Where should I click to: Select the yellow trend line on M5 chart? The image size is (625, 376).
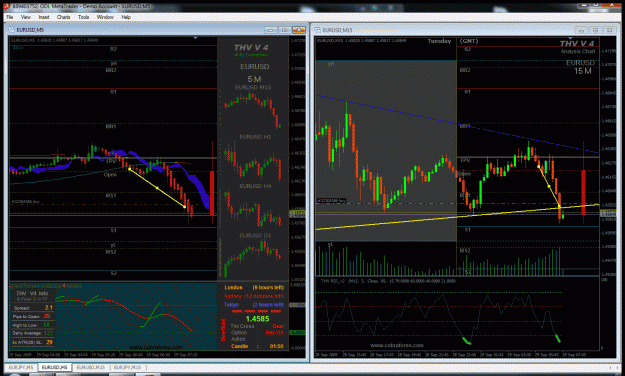coord(157,188)
